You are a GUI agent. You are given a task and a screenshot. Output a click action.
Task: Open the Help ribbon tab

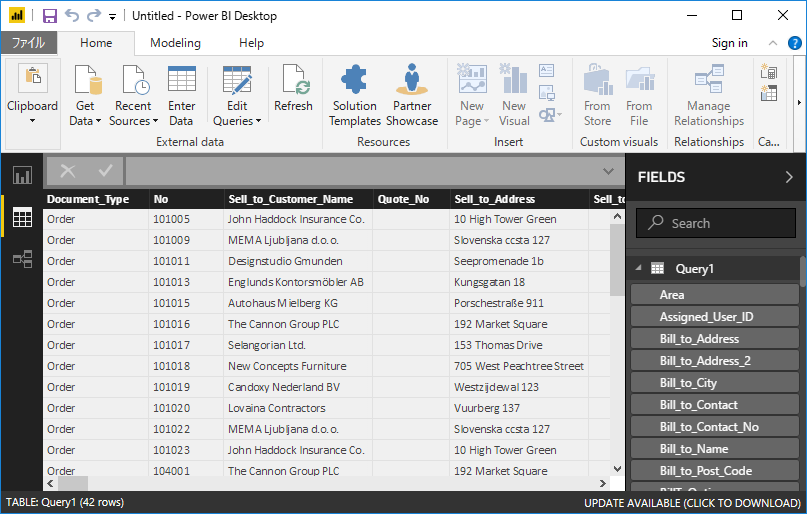[x=251, y=43]
